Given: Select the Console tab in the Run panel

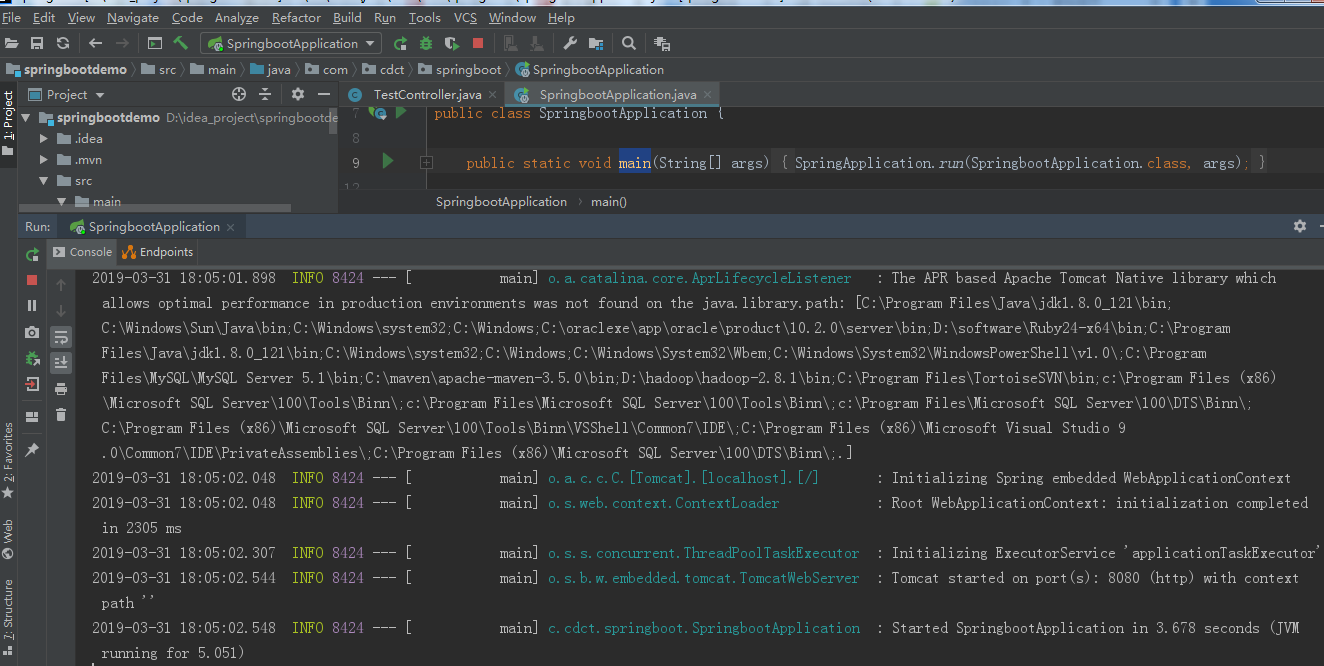Looking at the screenshot, I should (x=82, y=252).
